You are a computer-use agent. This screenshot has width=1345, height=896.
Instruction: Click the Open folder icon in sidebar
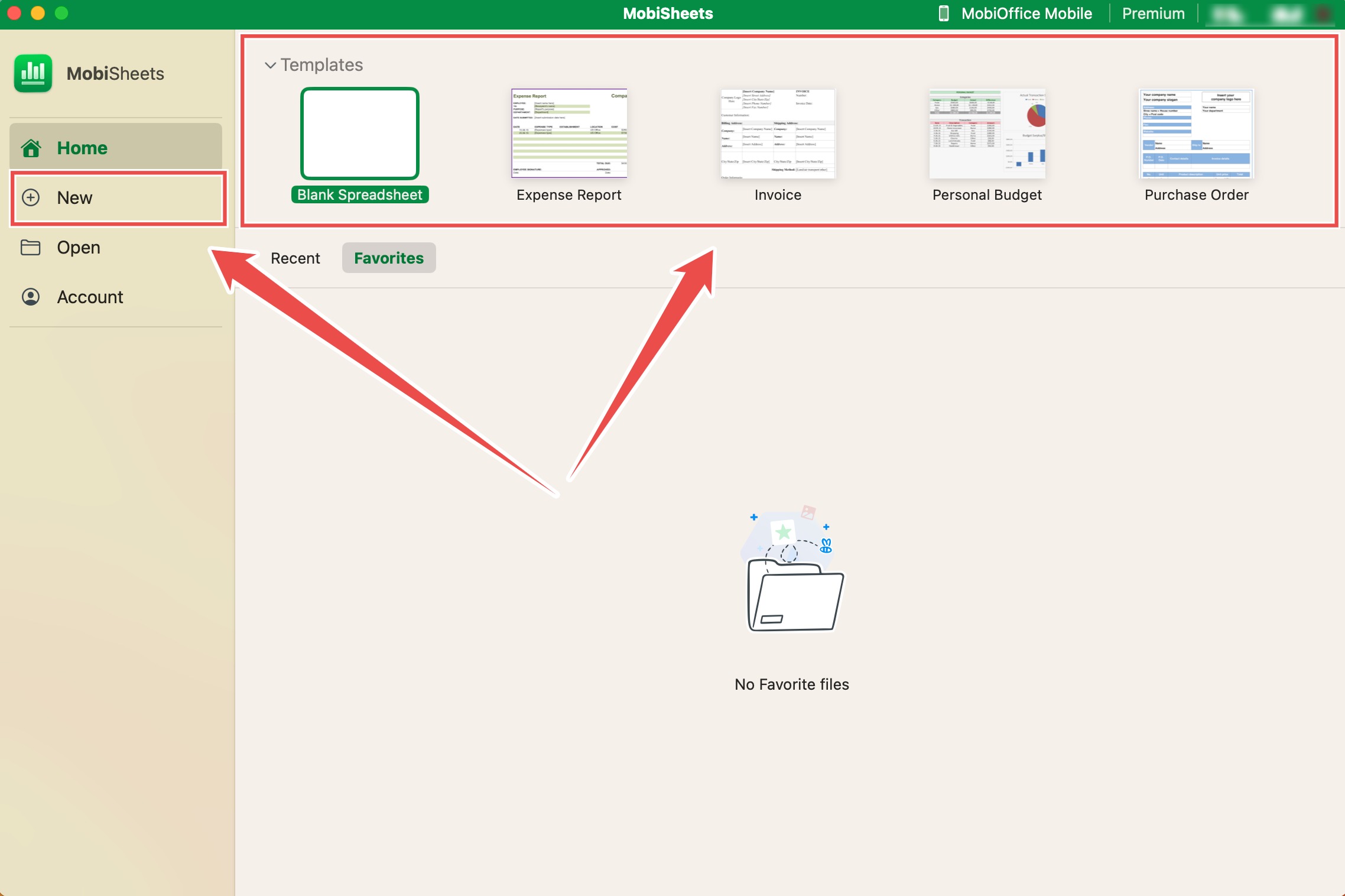coord(31,247)
